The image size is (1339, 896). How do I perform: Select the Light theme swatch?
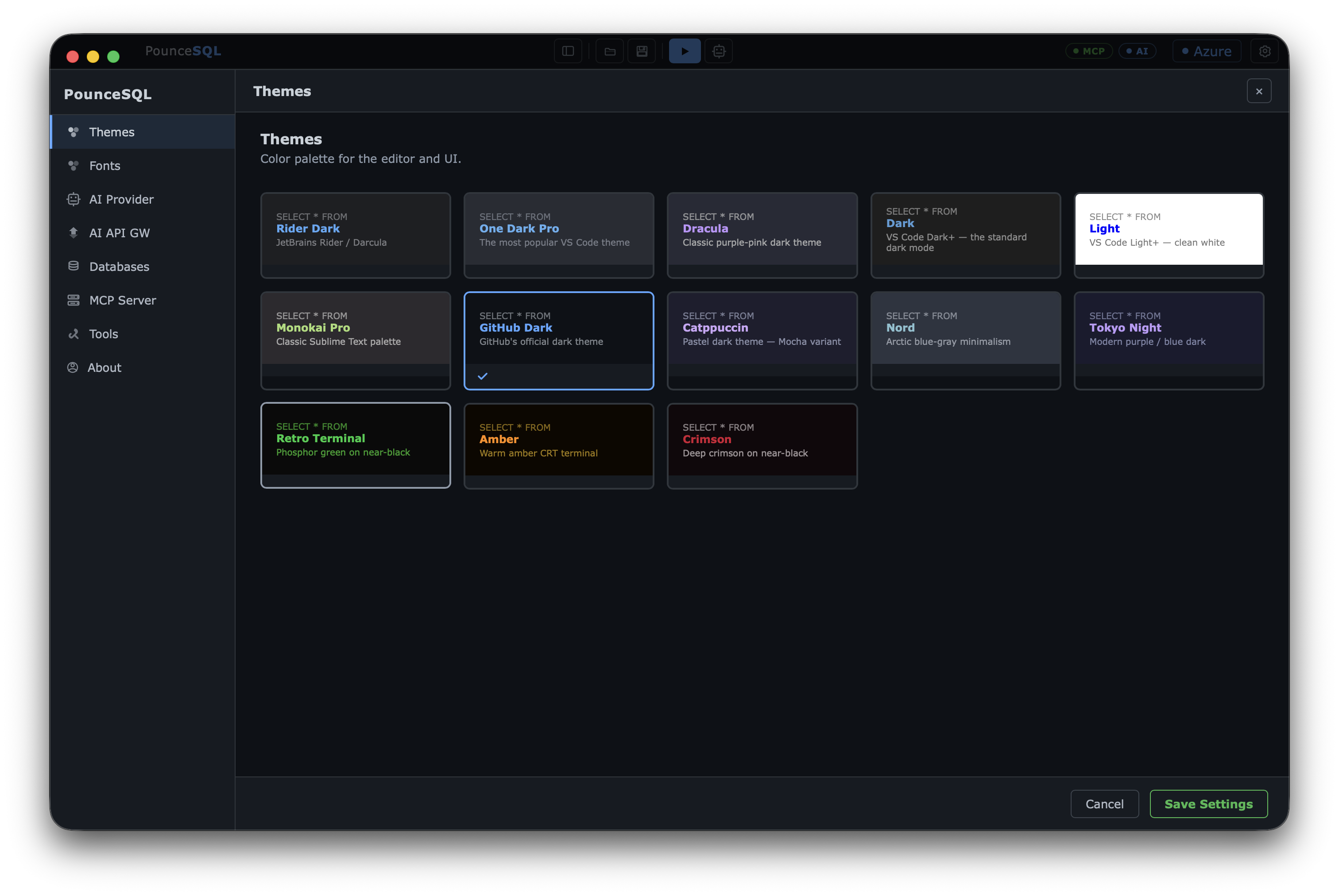coord(1169,236)
